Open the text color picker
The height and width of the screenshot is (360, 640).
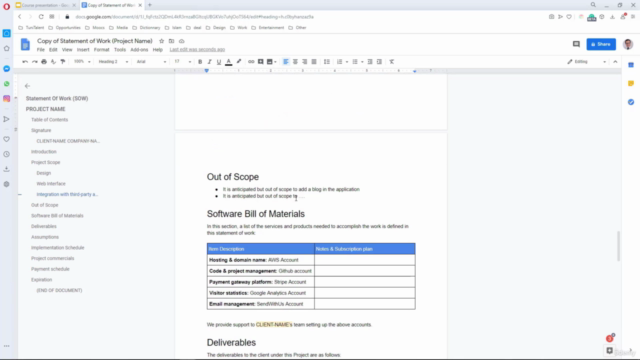[229, 62]
